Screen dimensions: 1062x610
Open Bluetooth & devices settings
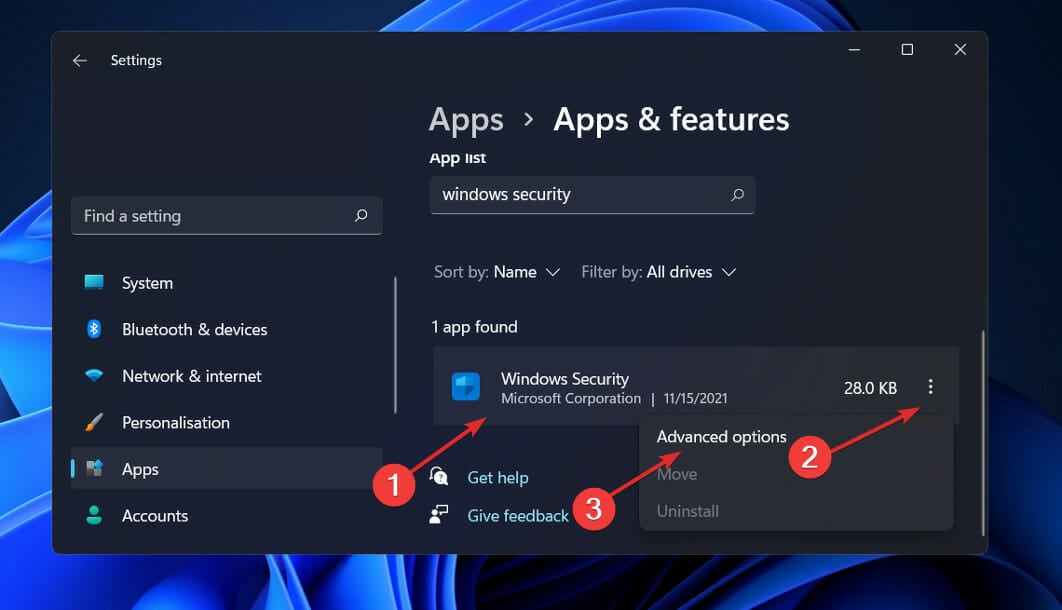tap(93, 329)
